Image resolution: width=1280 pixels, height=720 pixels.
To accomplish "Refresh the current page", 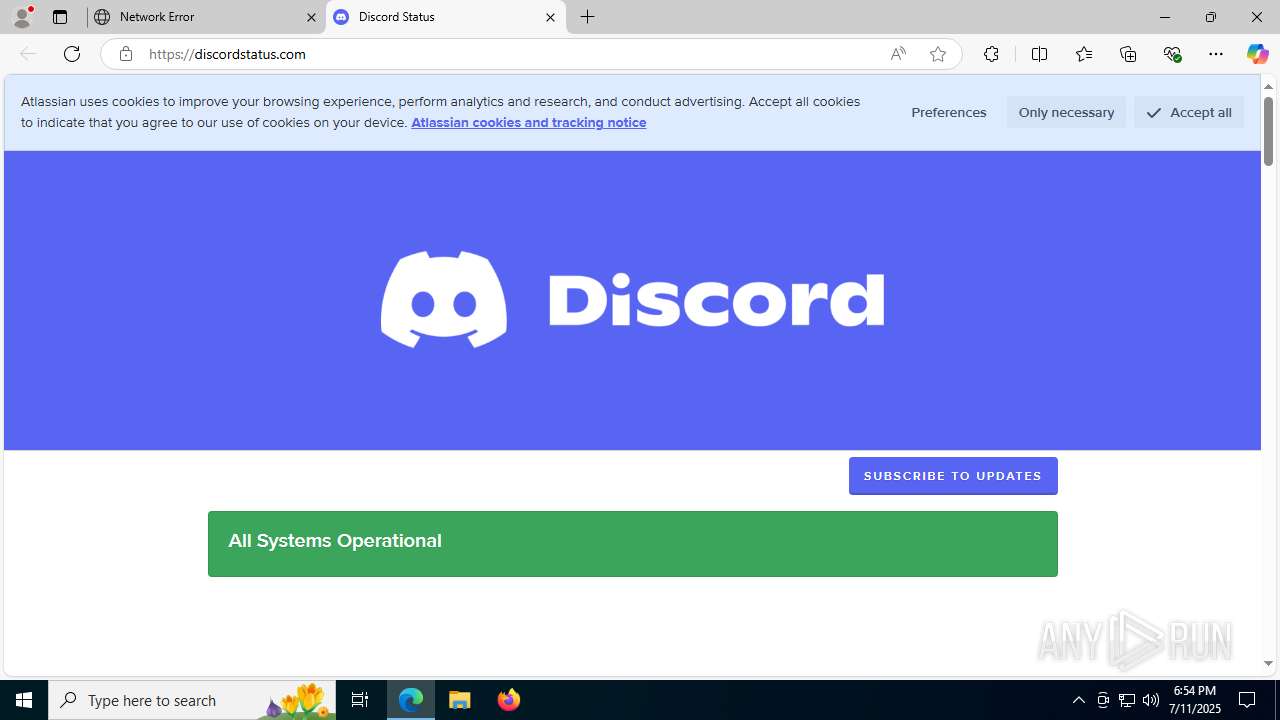I will 72,54.
